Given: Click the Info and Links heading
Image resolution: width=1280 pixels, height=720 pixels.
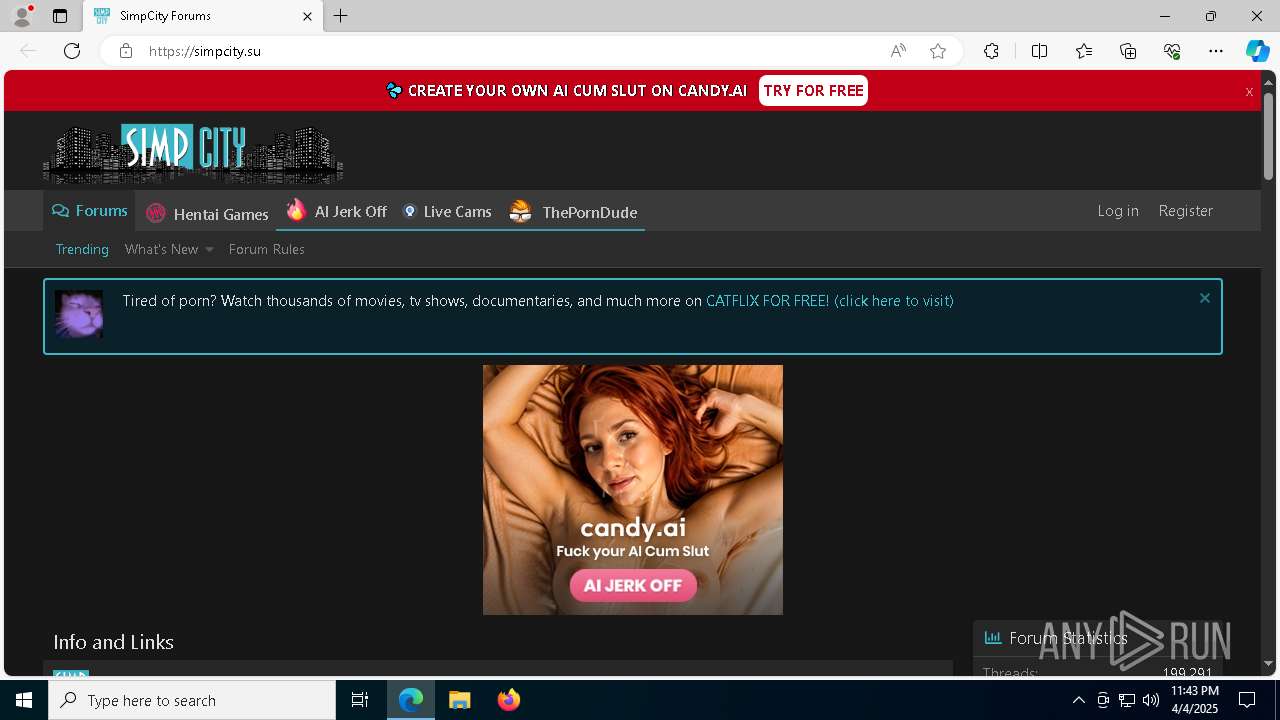Looking at the screenshot, I should coord(113,642).
